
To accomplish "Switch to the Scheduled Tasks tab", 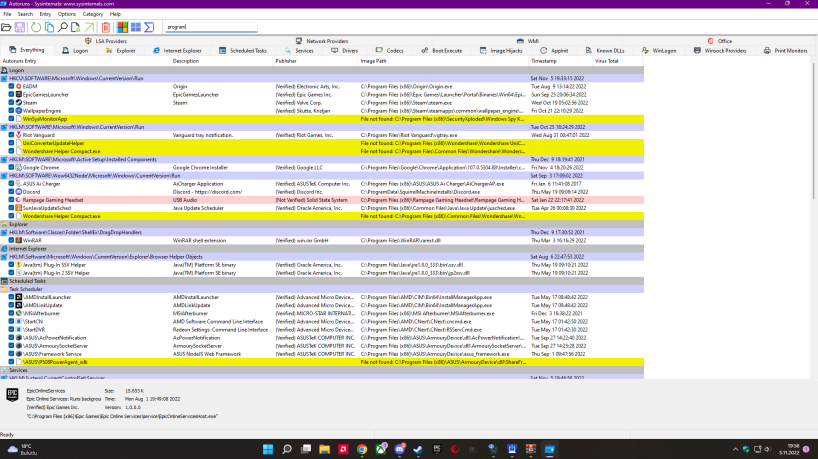I will point(243,51).
